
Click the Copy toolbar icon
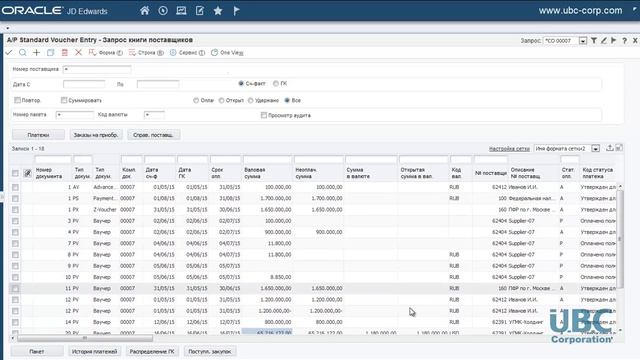click(50, 53)
